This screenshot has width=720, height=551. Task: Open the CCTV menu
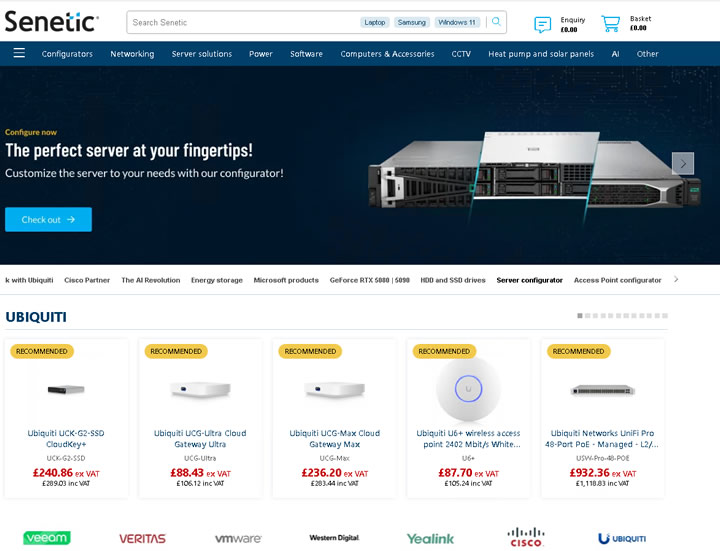point(461,54)
